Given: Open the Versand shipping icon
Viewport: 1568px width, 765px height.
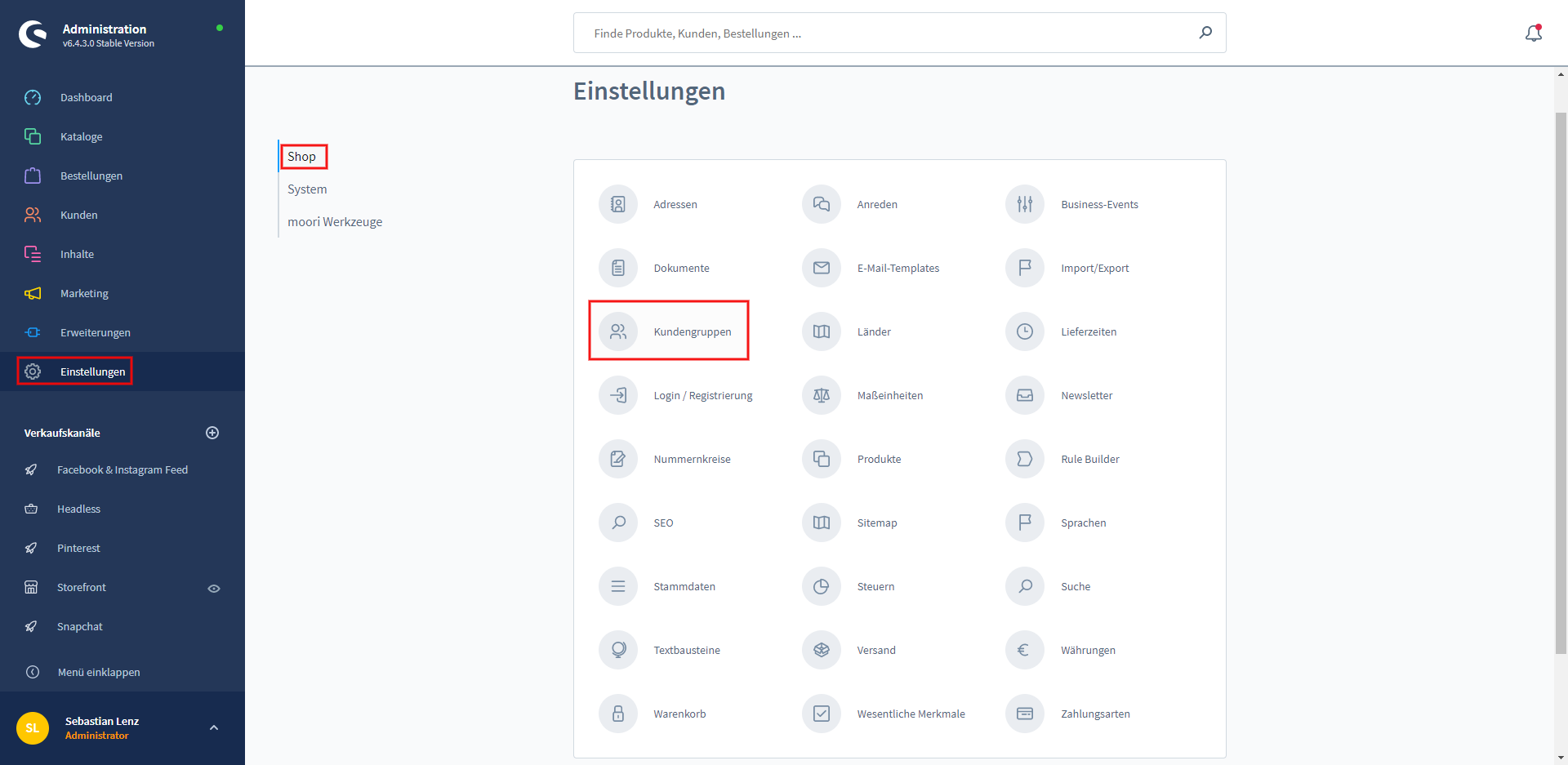Looking at the screenshot, I should coord(822,650).
